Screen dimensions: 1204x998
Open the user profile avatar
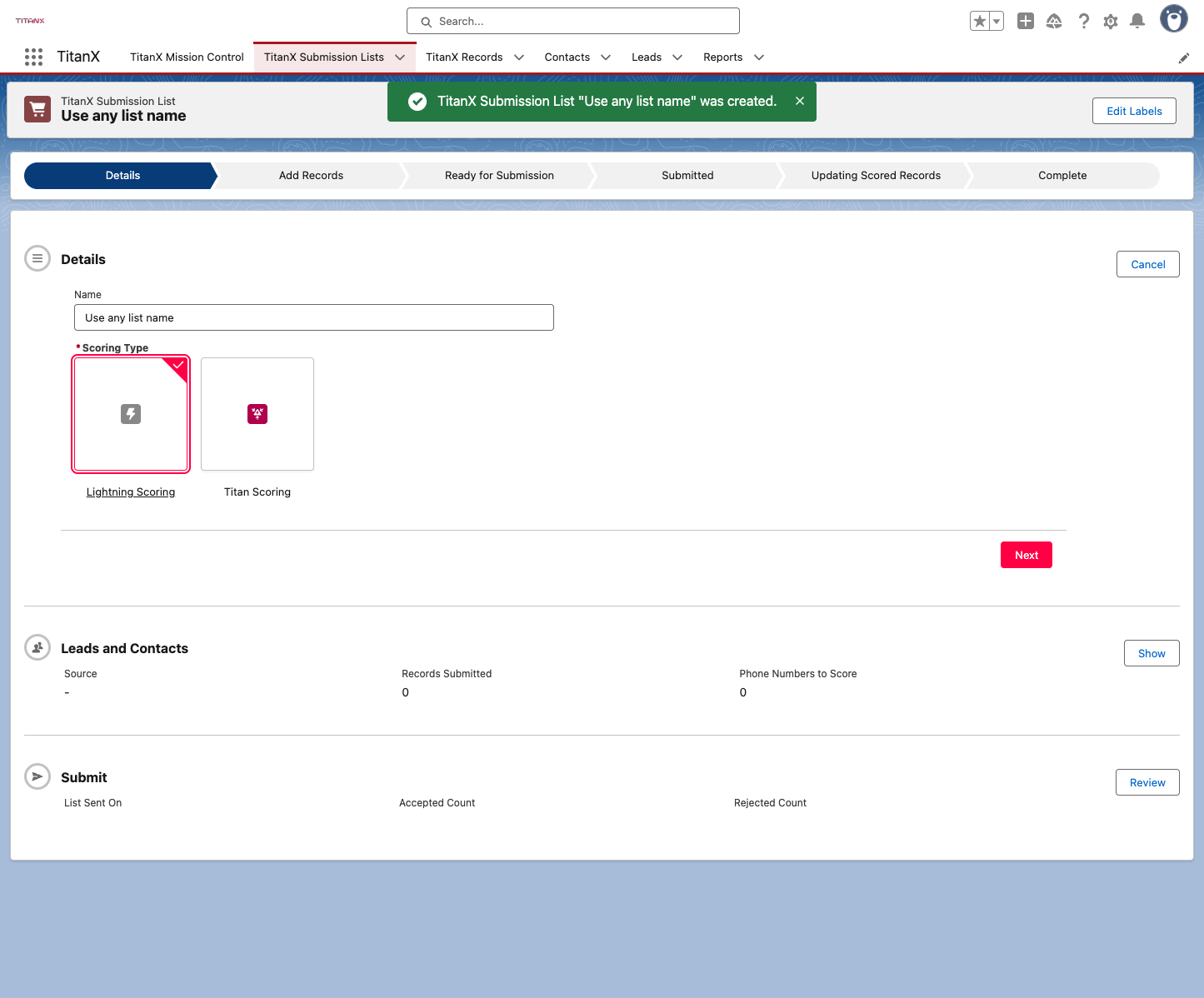[1174, 18]
